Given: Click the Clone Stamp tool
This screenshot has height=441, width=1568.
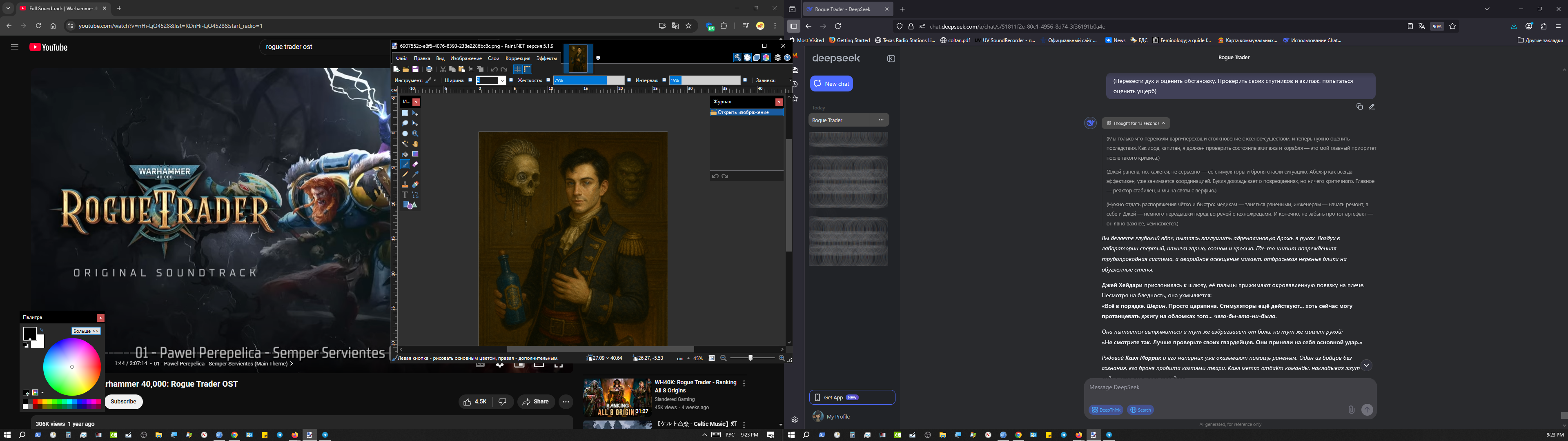Looking at the screenshot, I should tap(405, 185).
